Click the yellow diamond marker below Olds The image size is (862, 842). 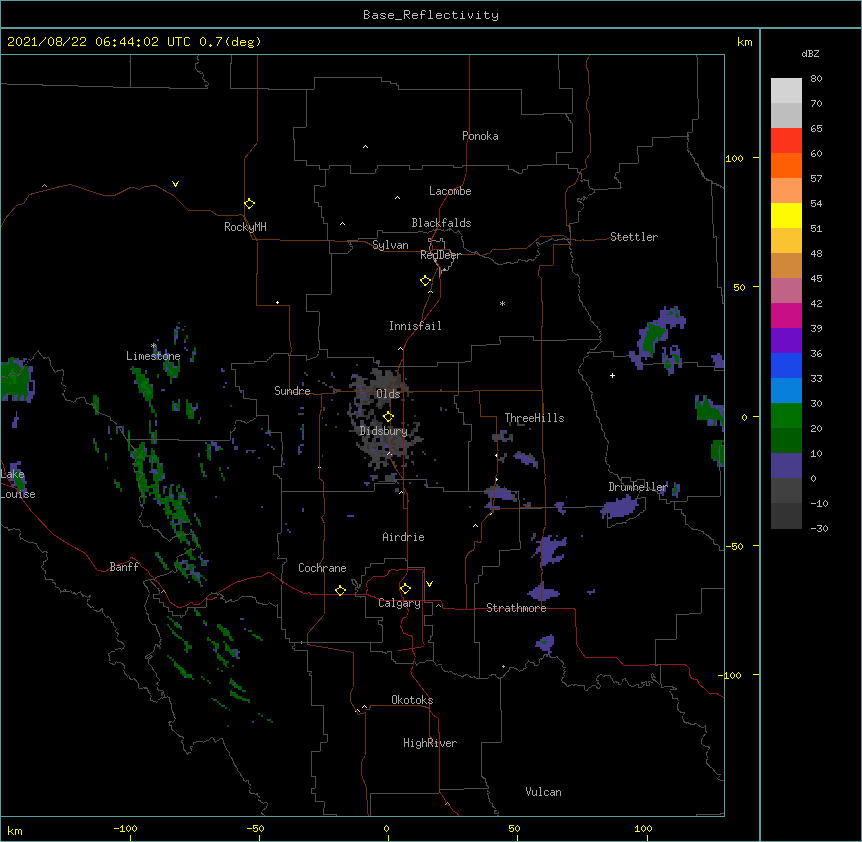388,417
